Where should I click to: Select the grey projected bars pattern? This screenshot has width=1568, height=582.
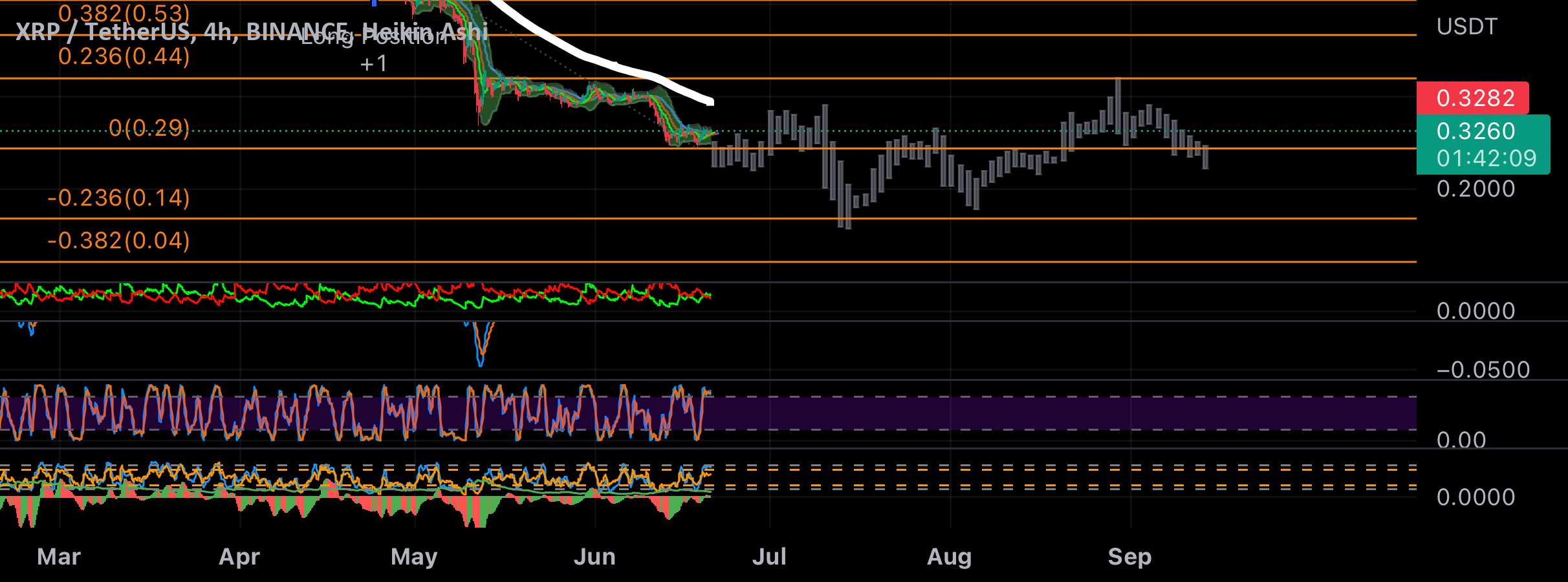[x=960, y=154]
